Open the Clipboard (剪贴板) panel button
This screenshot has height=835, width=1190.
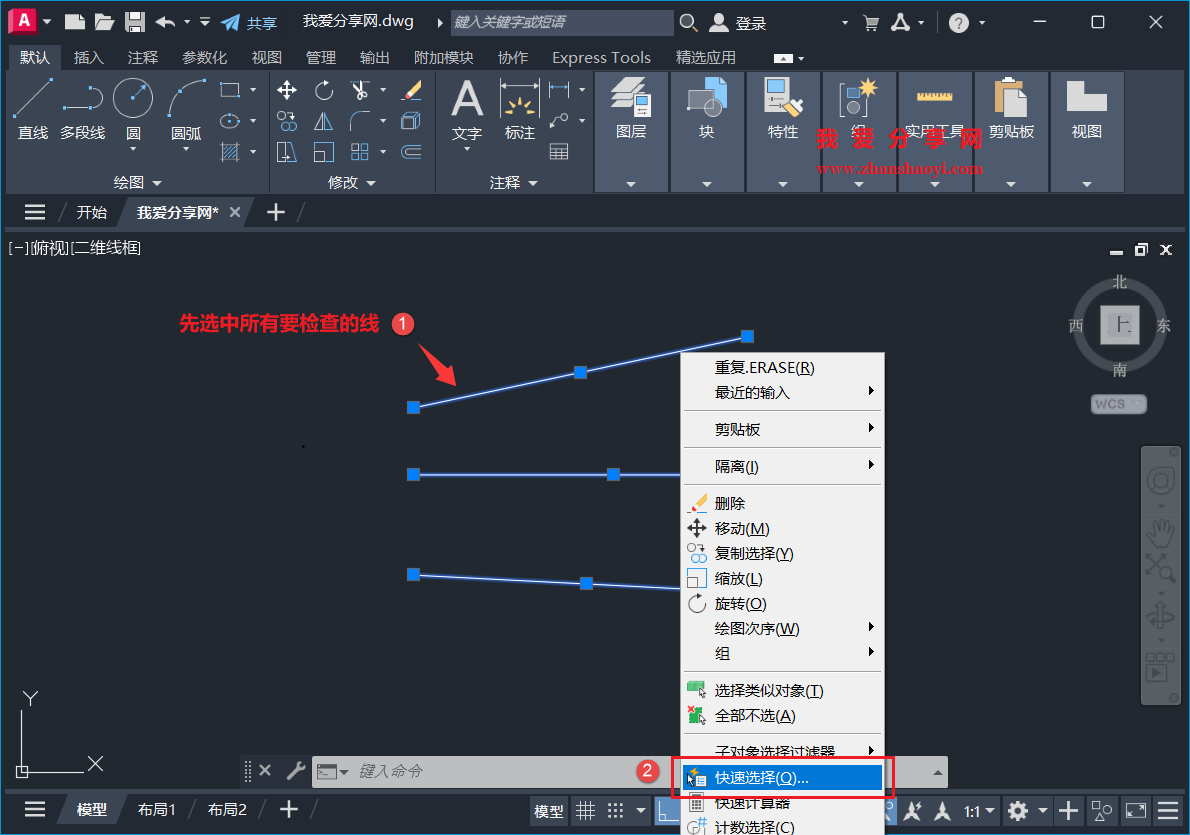[1011, 131]
